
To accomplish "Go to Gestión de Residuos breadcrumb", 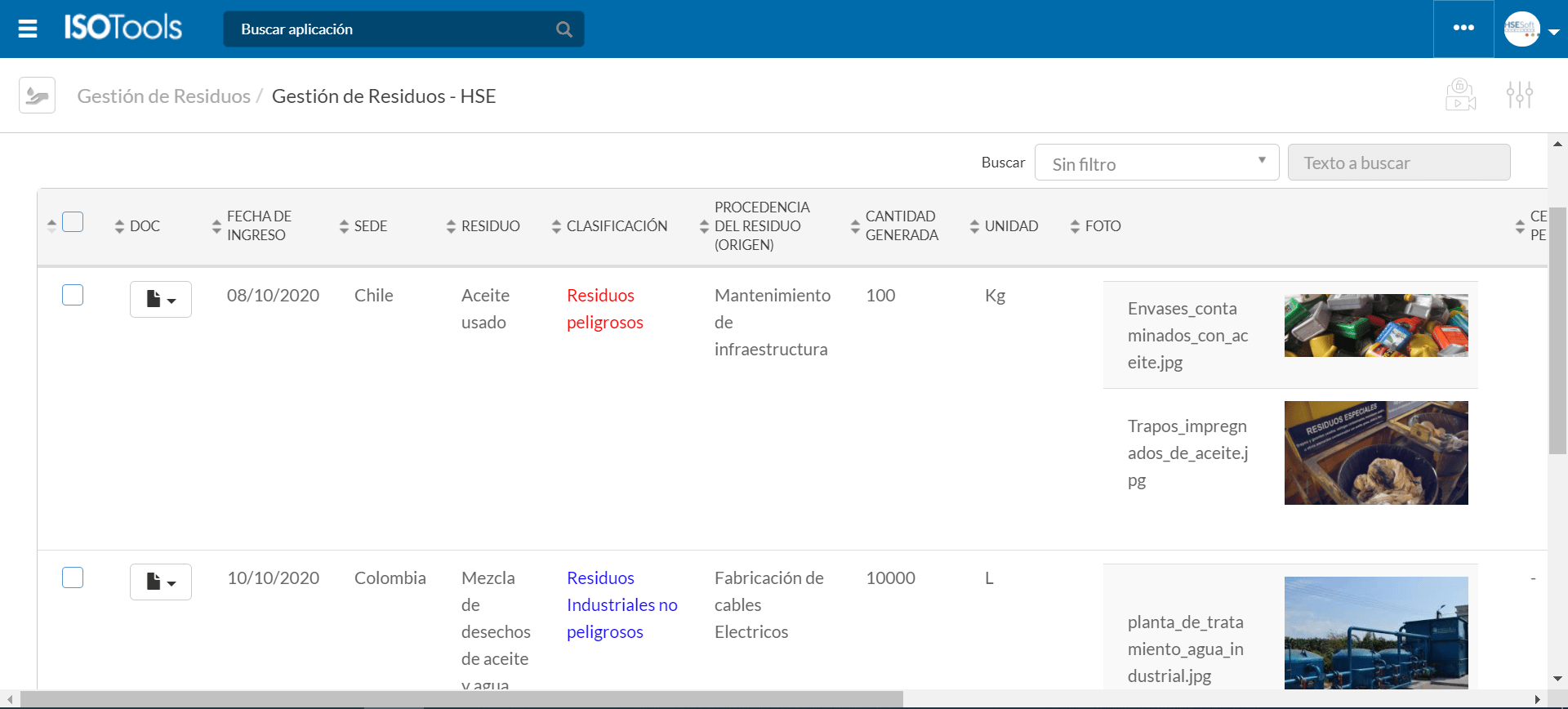I will [x=163, y=96].
